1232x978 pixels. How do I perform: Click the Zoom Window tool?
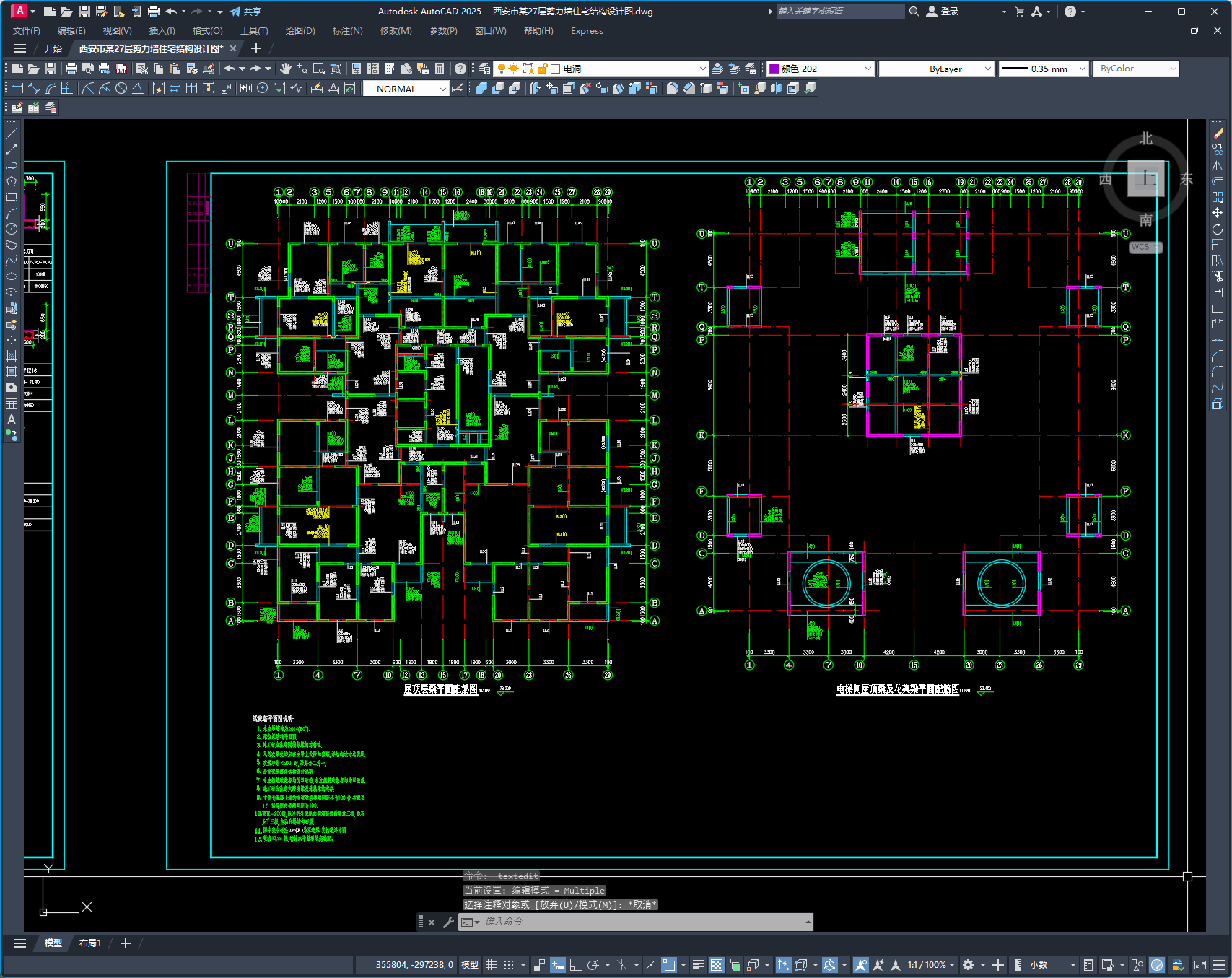coord(318,69)
